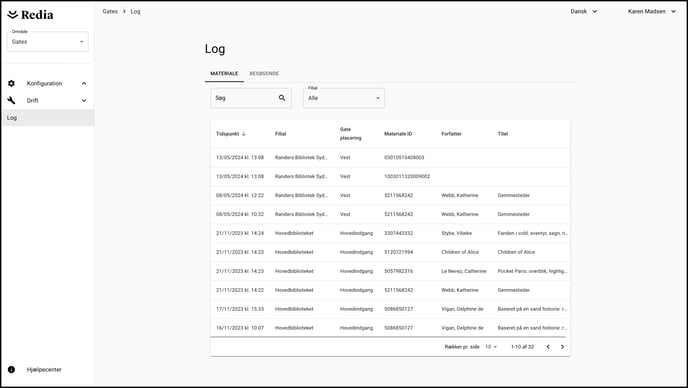The height and width of the screenshot is (388, 688).
Task: Click the title Fanden i vold
Action: pos(532,233)
